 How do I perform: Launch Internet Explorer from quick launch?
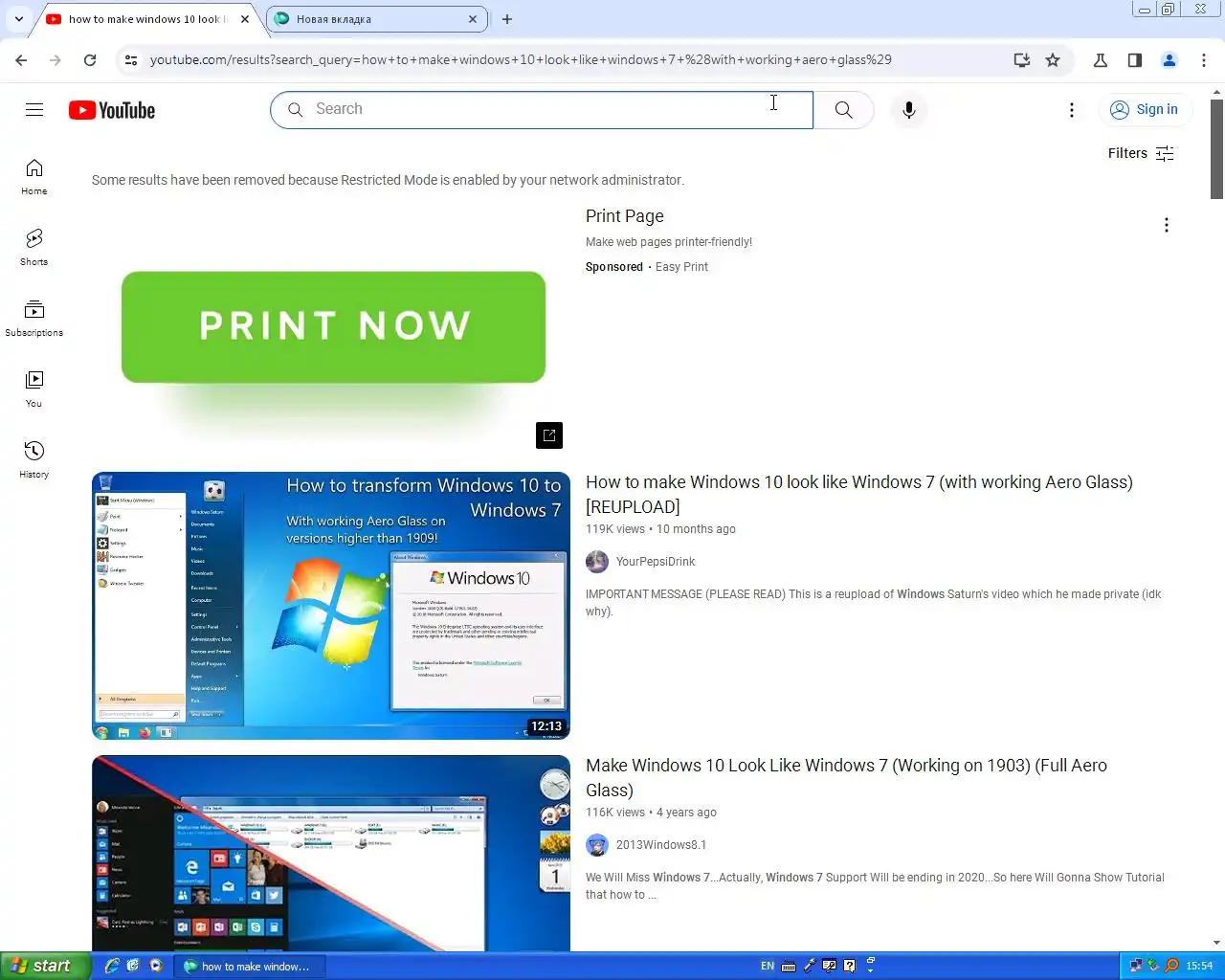pos(112,966)
